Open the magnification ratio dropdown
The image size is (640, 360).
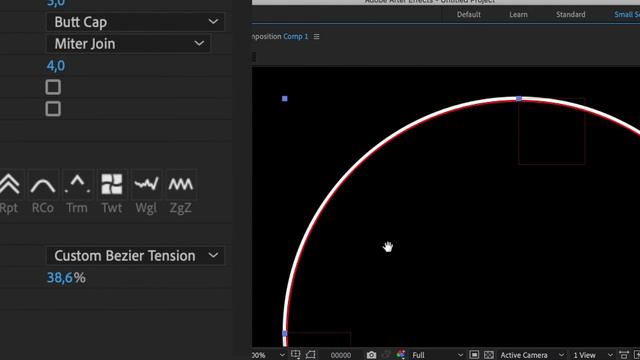(x=268, y=355)
